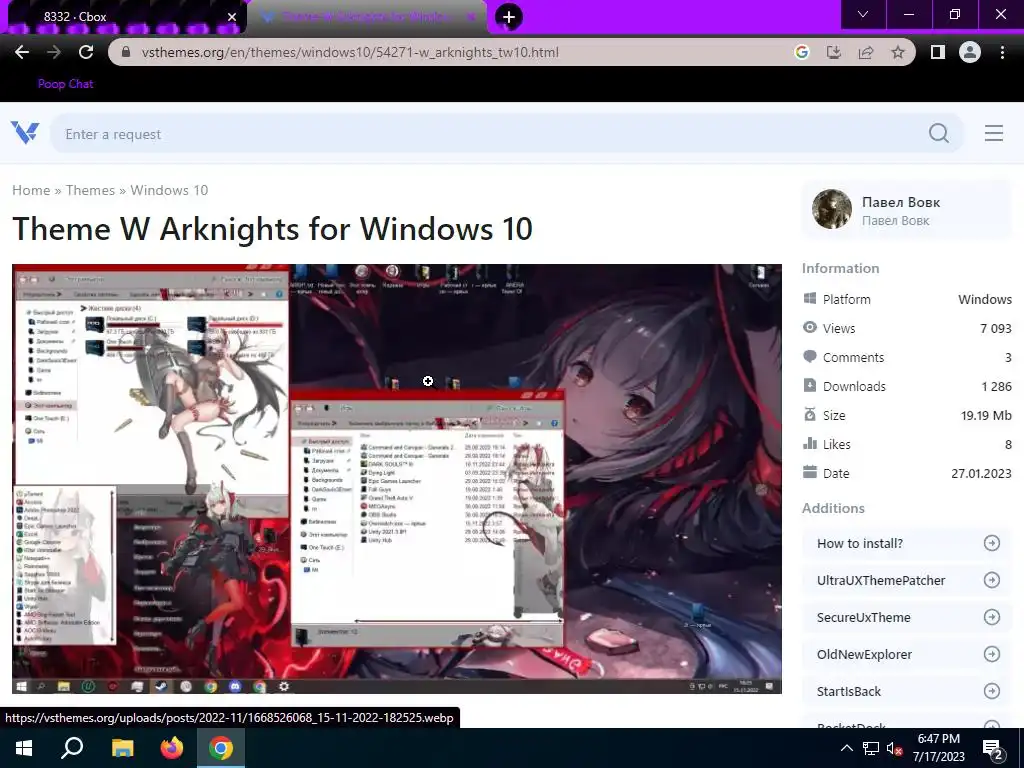
Task: Open Chrome's three-dot menu
Action: click(1002, 52)
